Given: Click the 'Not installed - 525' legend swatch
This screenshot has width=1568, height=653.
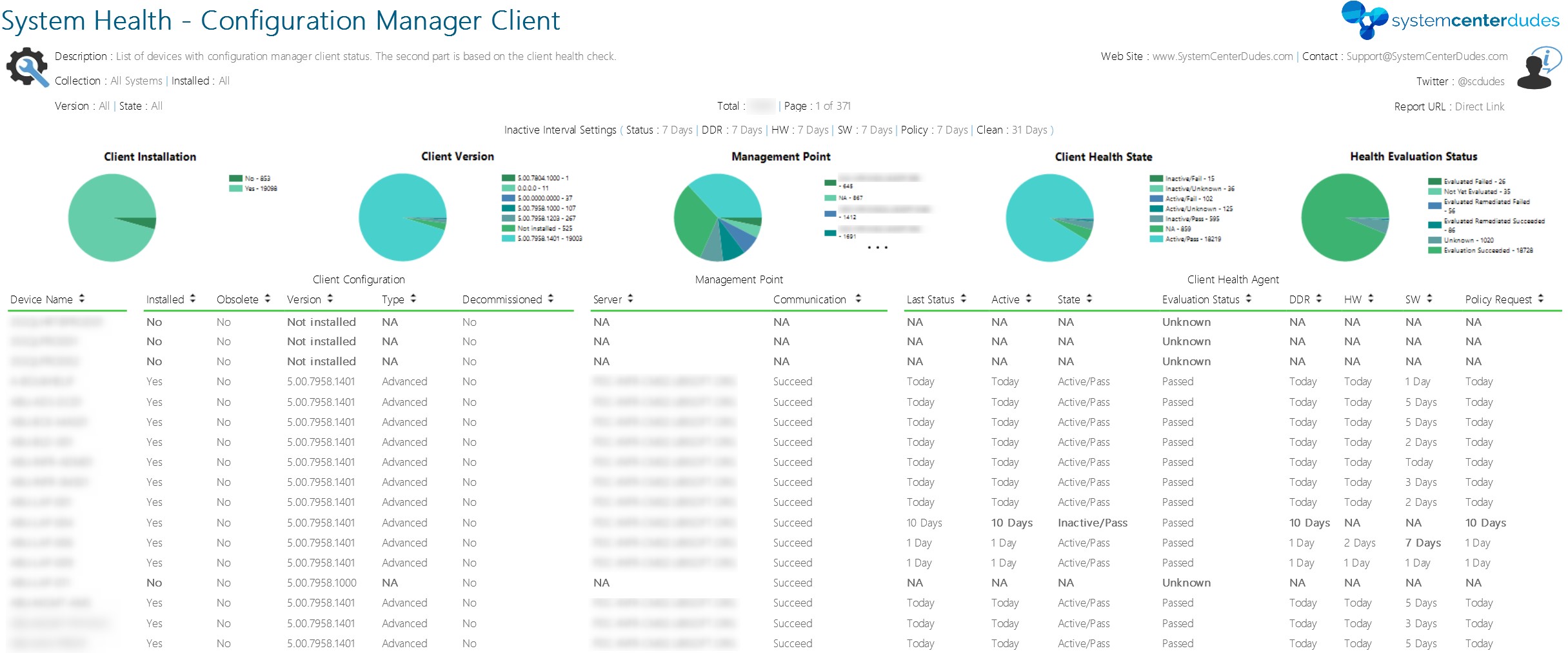Looking at the screenshot, I should (508, 228).
